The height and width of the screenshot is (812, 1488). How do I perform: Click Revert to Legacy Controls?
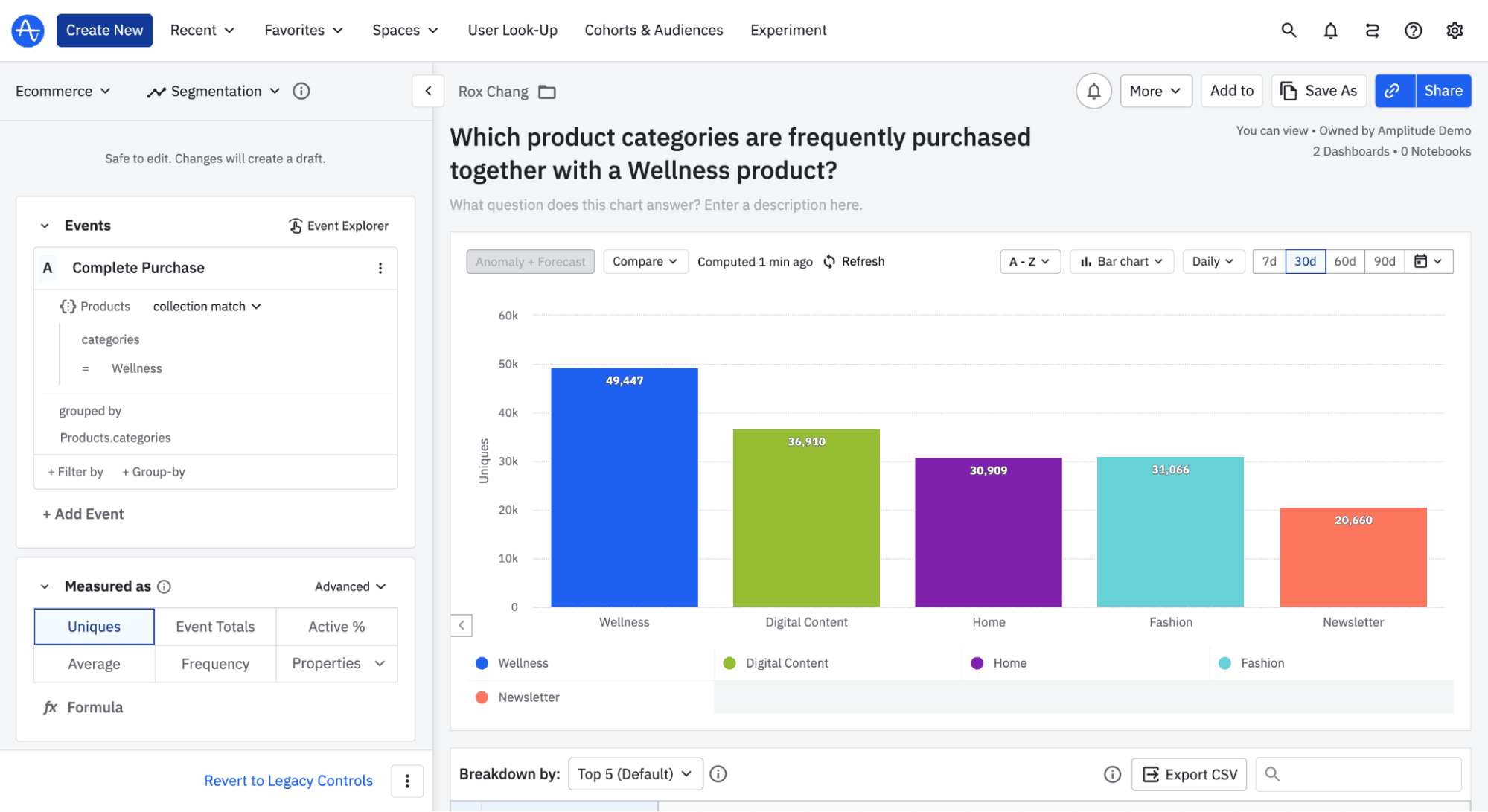point(288,780)
